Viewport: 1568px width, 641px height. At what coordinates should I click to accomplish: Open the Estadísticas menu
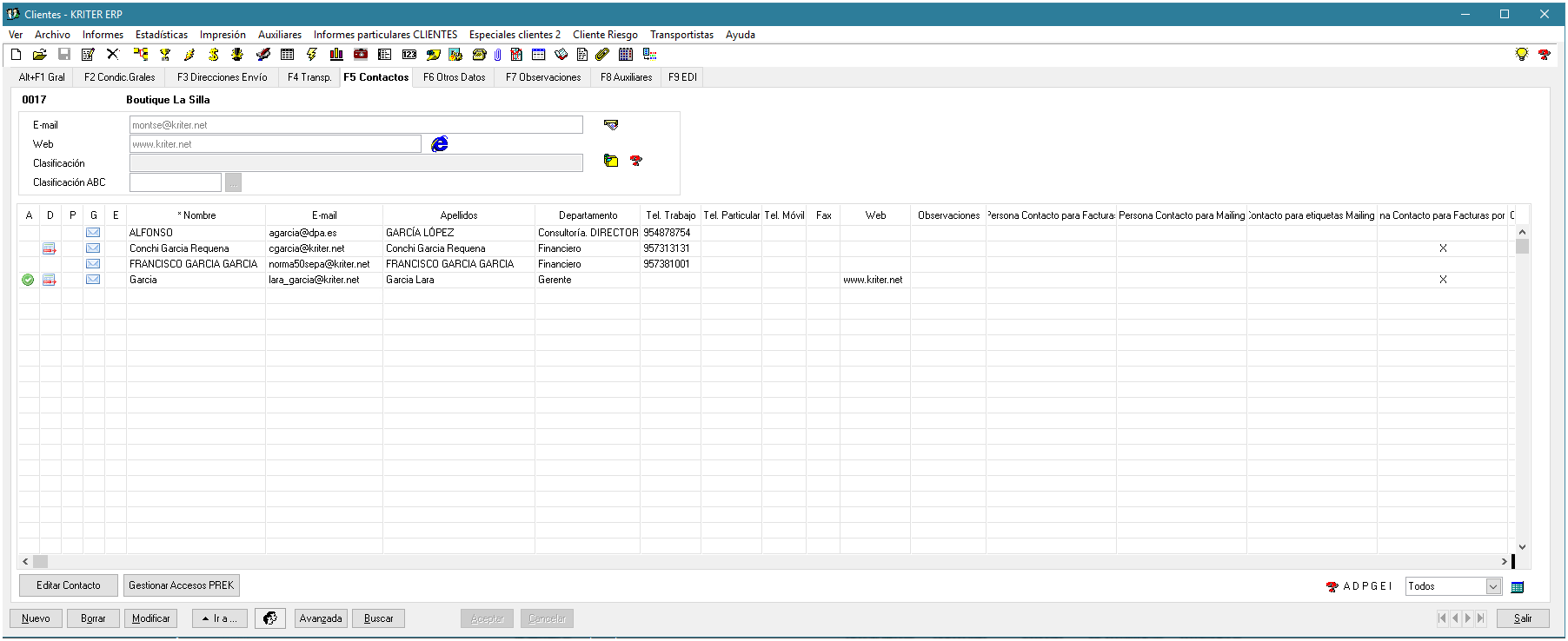(162, 35)
